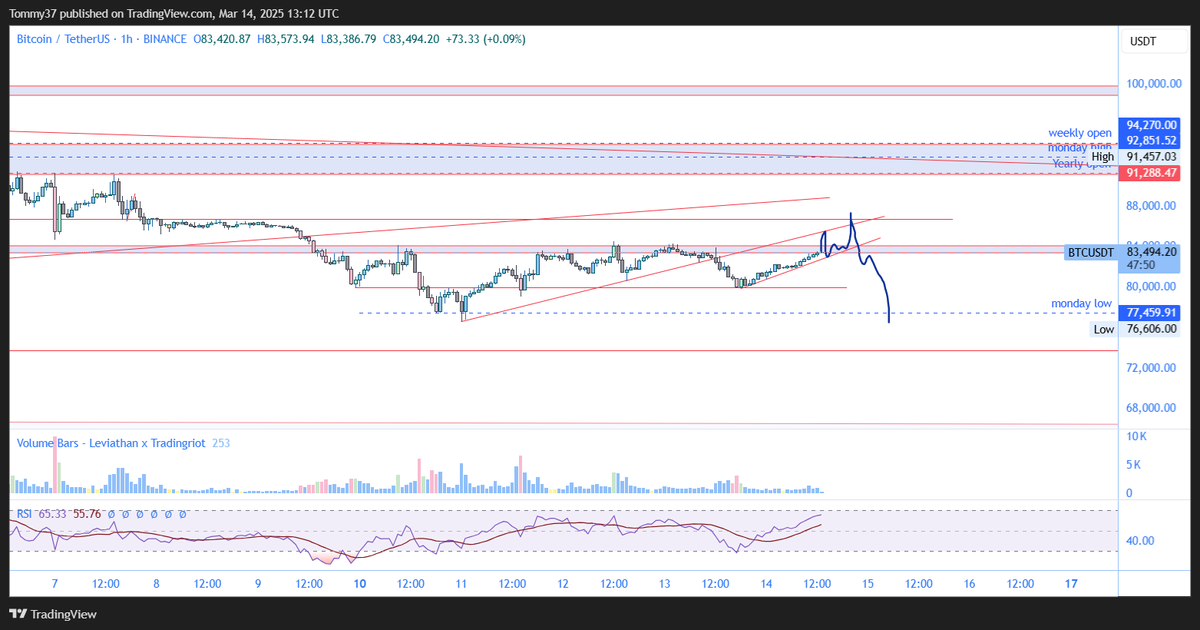Image resolution: width=1200 pixels, height=630 pixels.
Task: Click the Bitcoin / TetherUS symbol title
Action: (65, 39)
